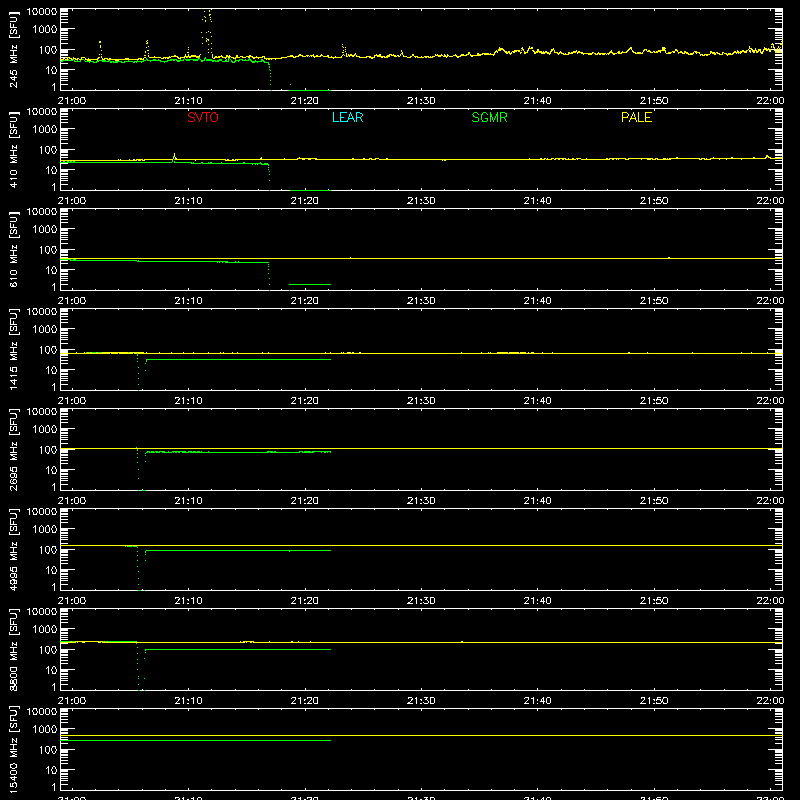This screenshot has width=800, height=800.
Task: Click 21:50 time tick below 2695 MHz panel
Action: tap(654, 501)
